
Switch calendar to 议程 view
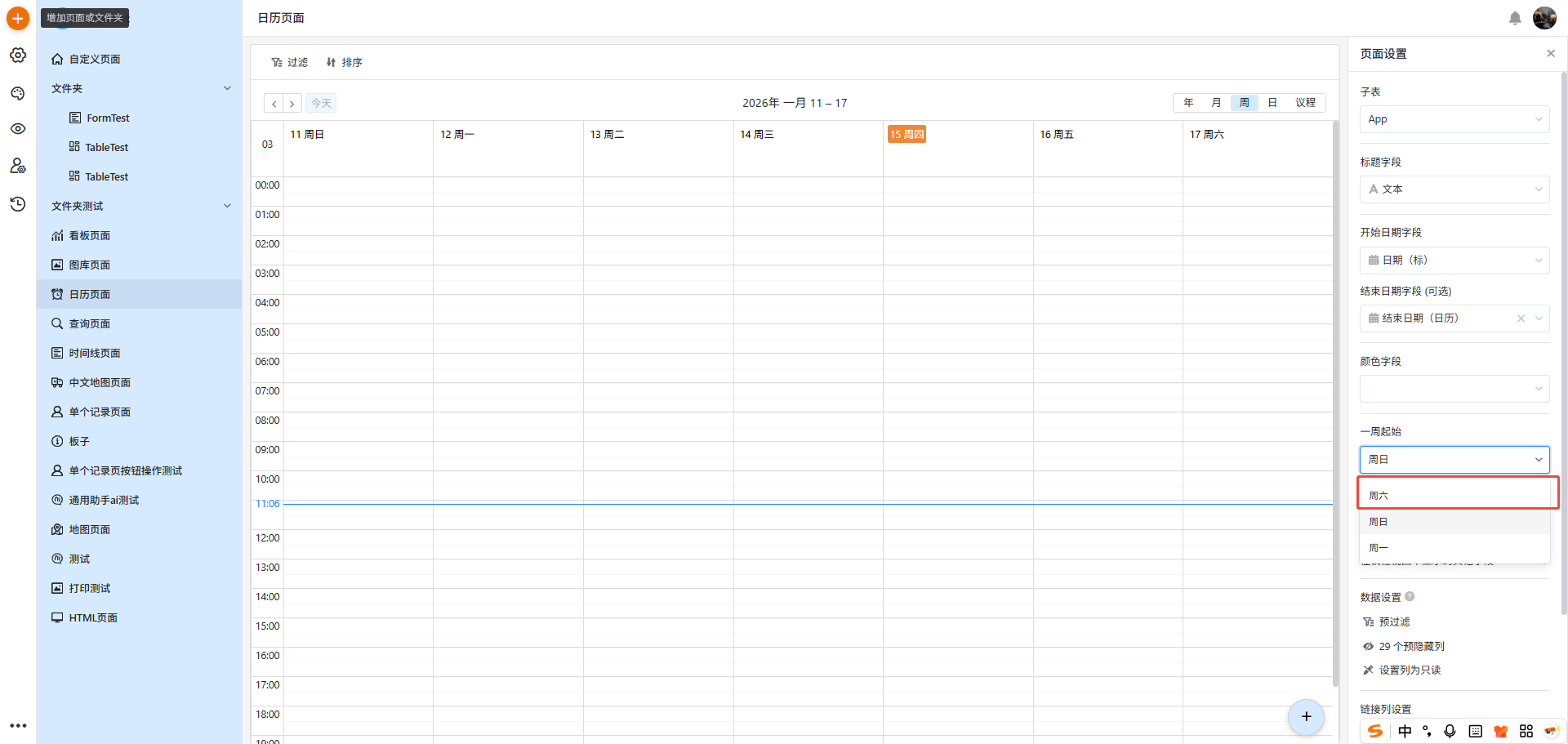1305,103
